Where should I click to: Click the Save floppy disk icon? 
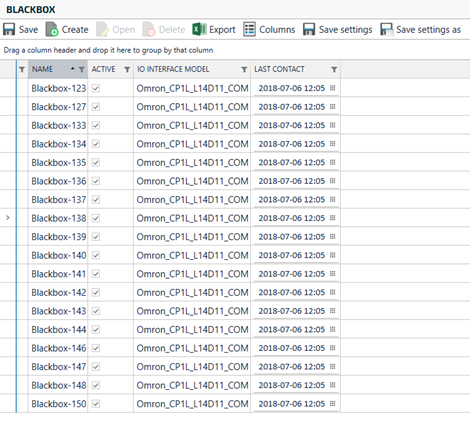(x=9, y=29)
